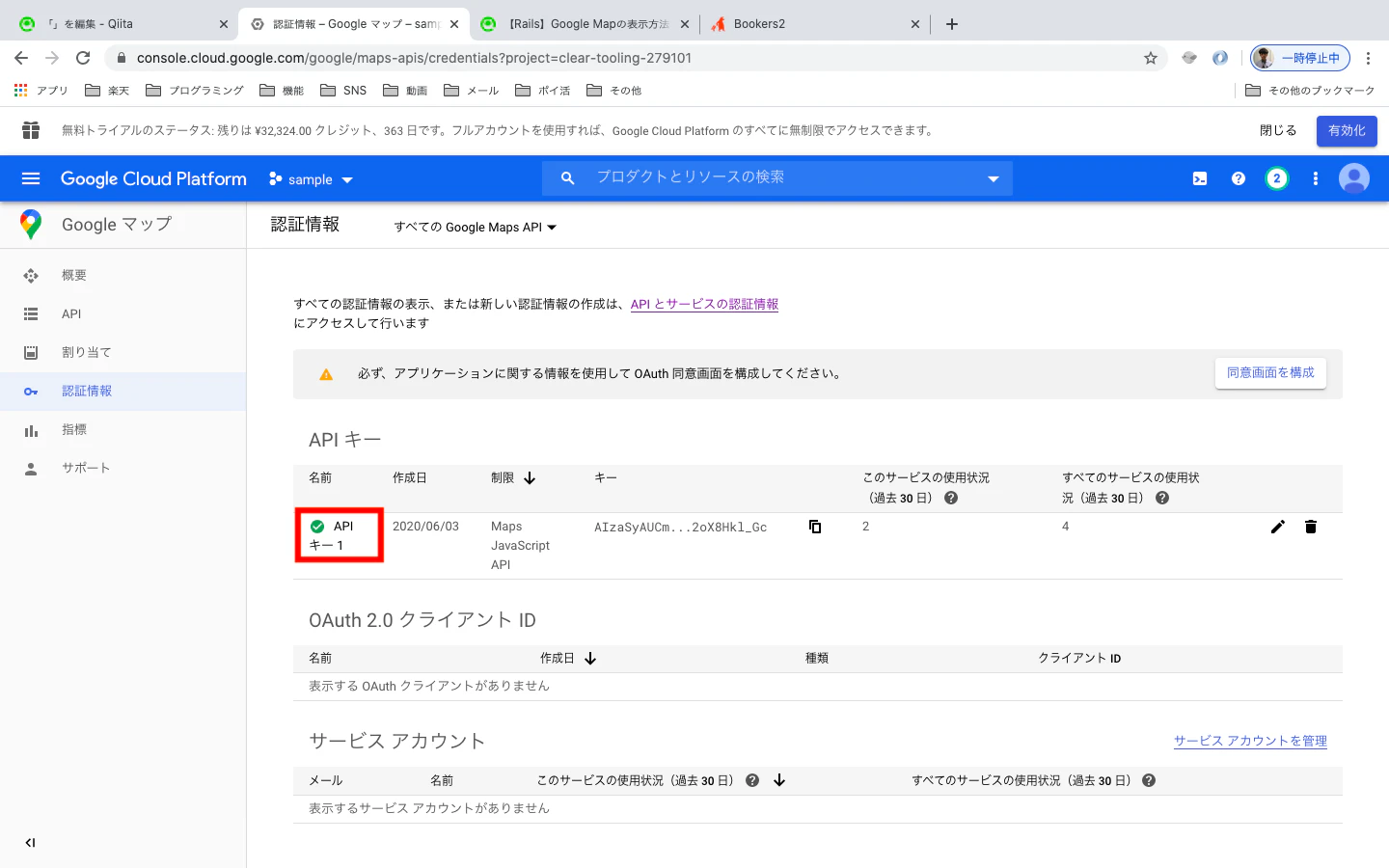
Task: Copy the API key to clipboard
Action: pyautogui.click(x=815, y=527)
